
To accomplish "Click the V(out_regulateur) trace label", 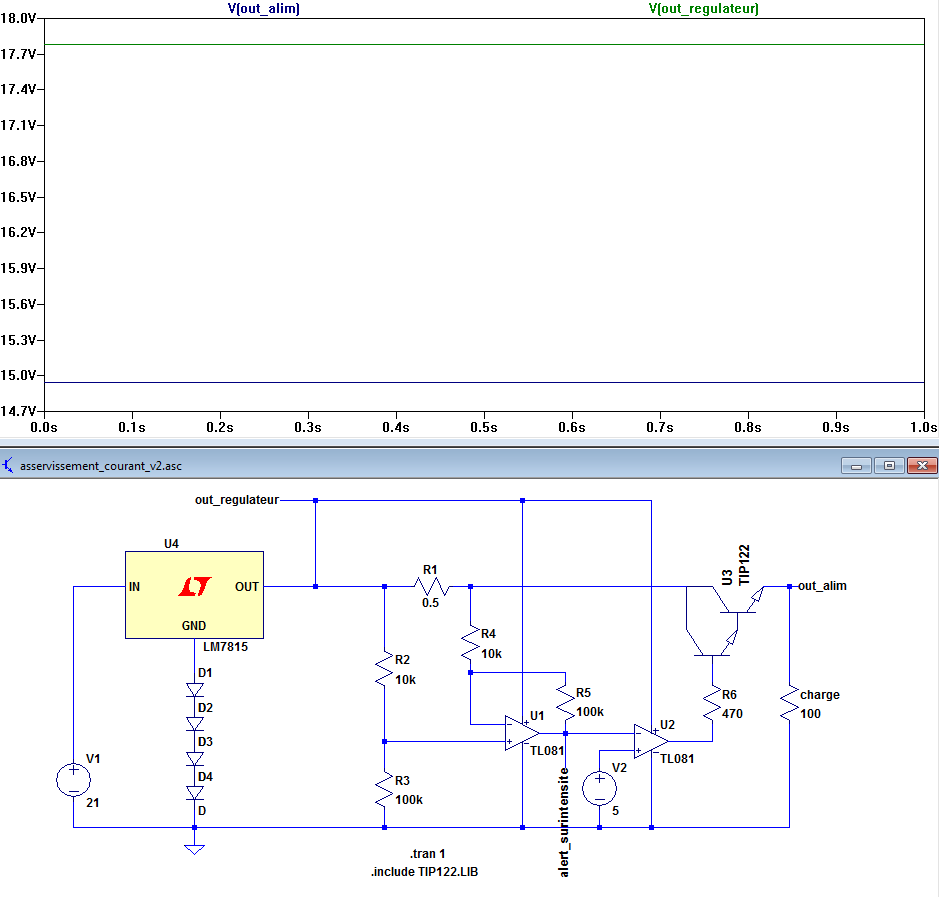I will [x=704, y=8].
